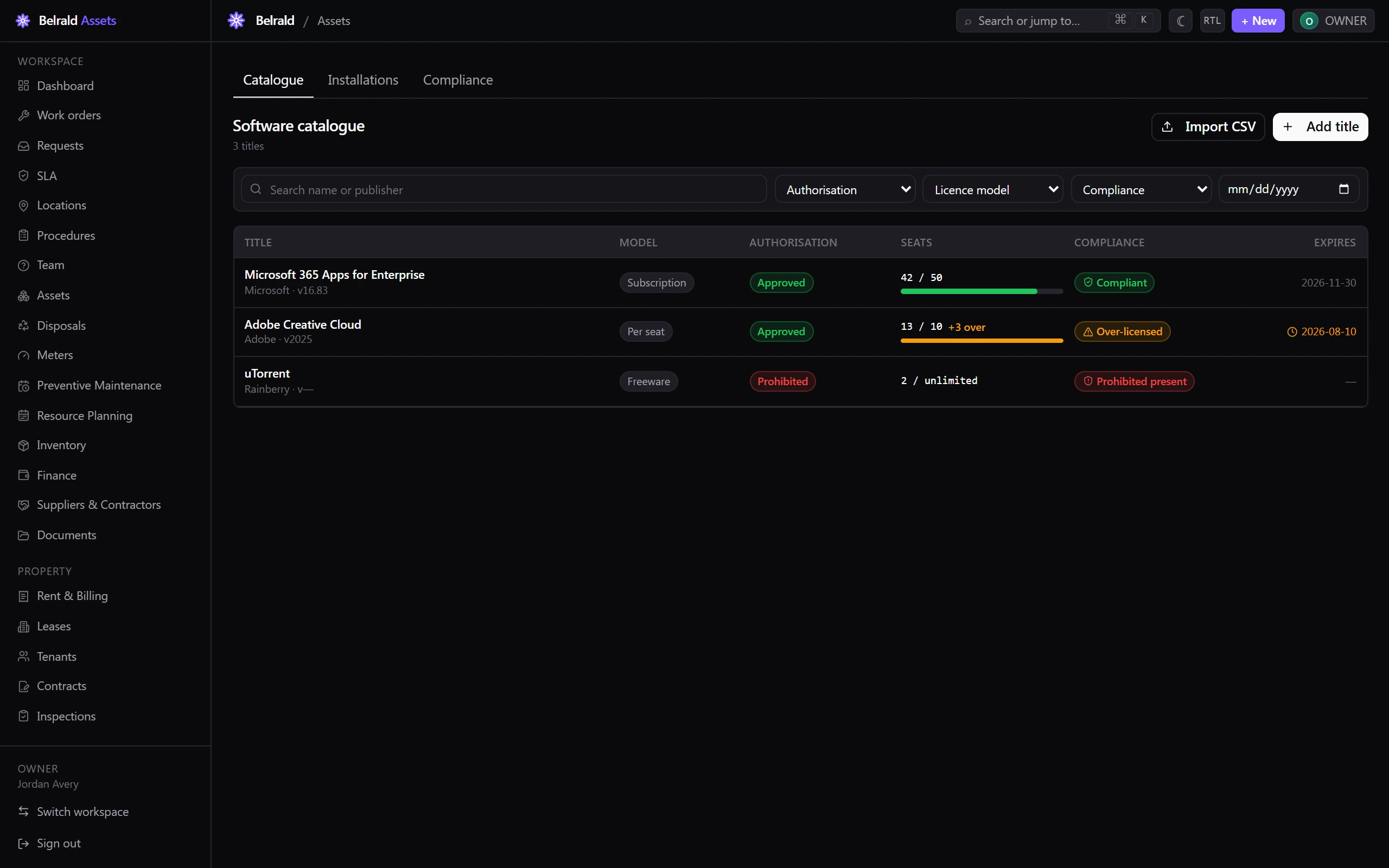Open the Compliance filter dropdown
Viewport: 1389px width, 868px height.
pyautogui.click(x=1141, y=189)
